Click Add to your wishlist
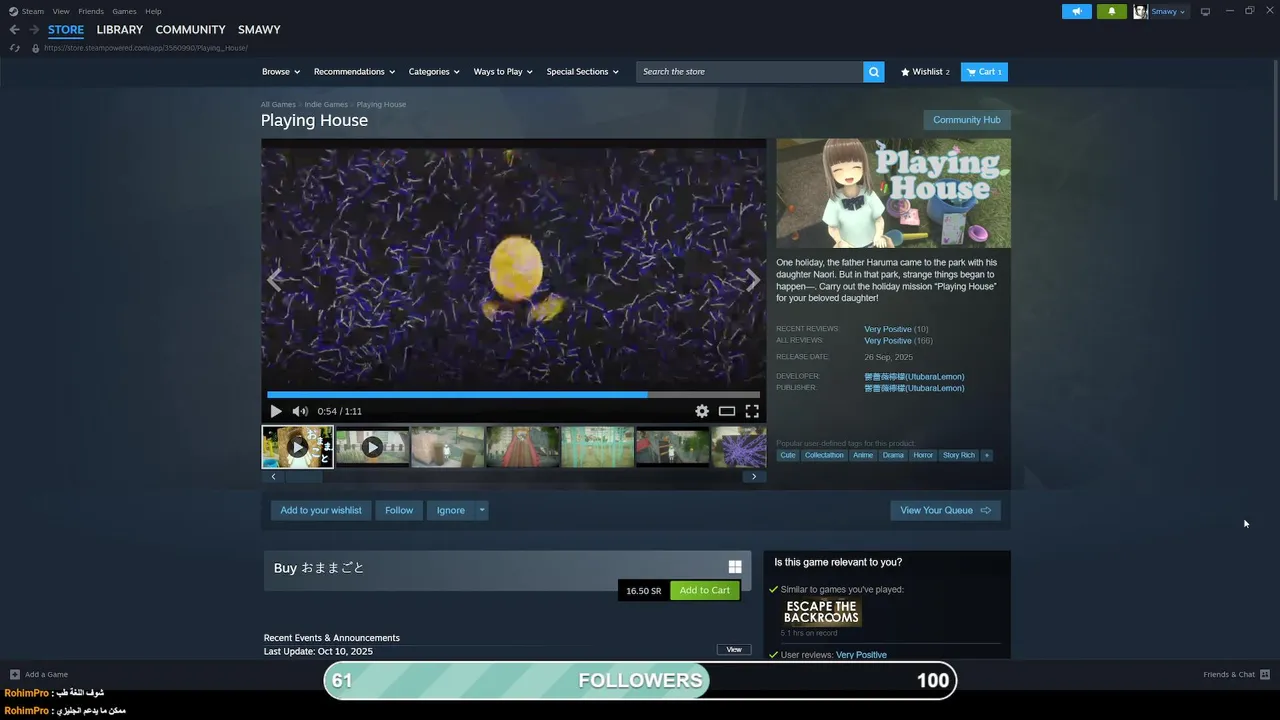Screen dimensions: 1280x720 (321, 510)
